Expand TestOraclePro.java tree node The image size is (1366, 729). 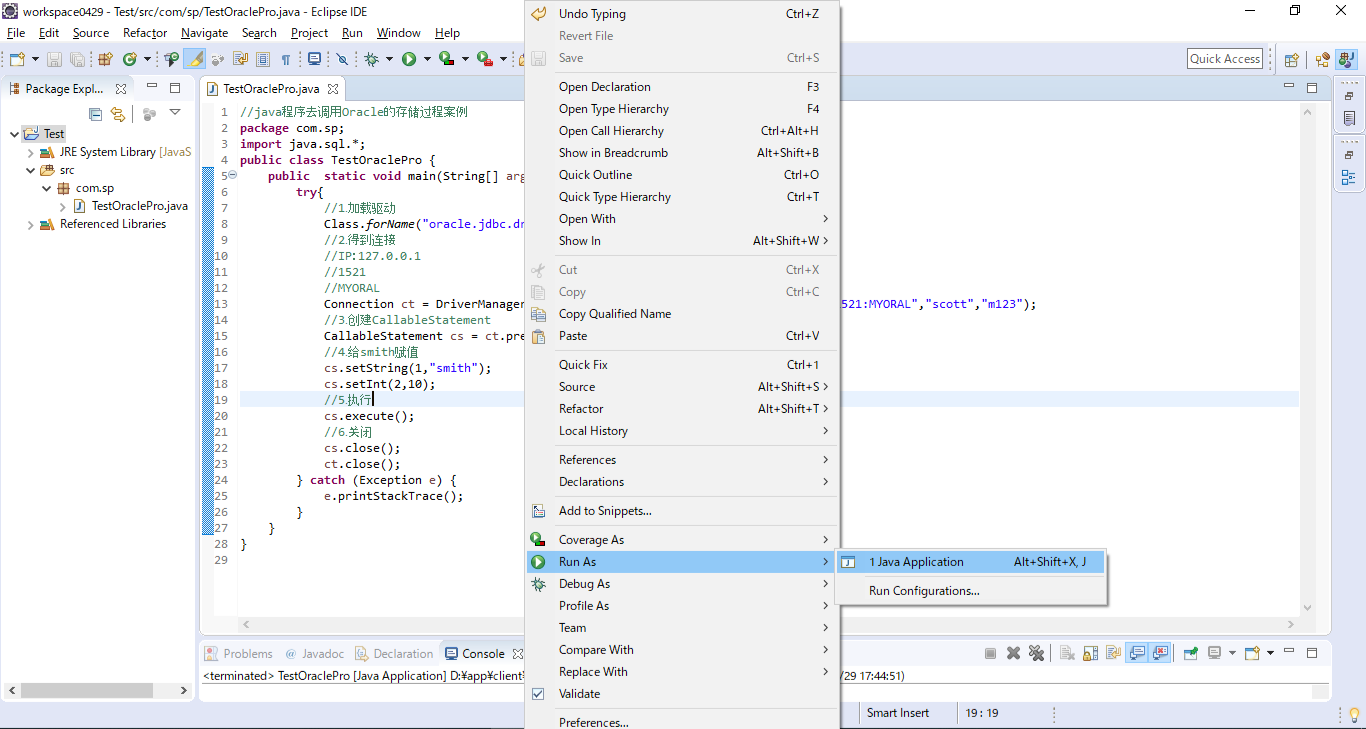pyautogui.click(x=62, y=206)
